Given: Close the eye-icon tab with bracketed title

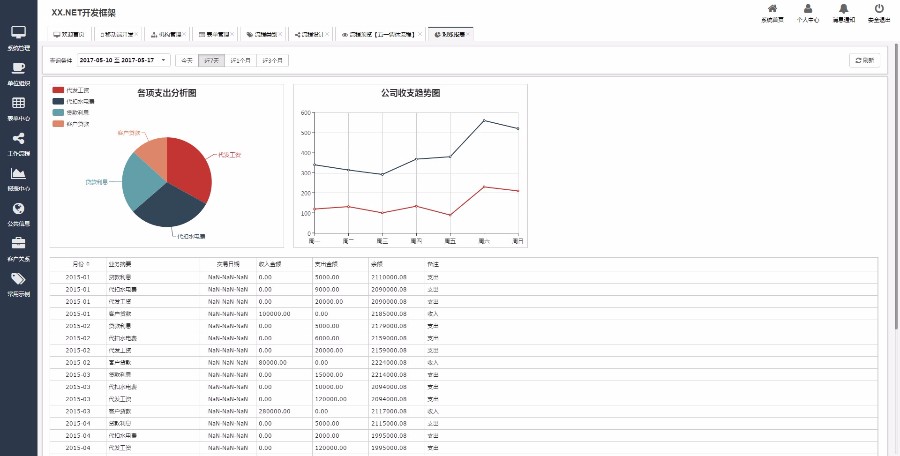Looking at the screenshot, I should click(x=420, y=34).
